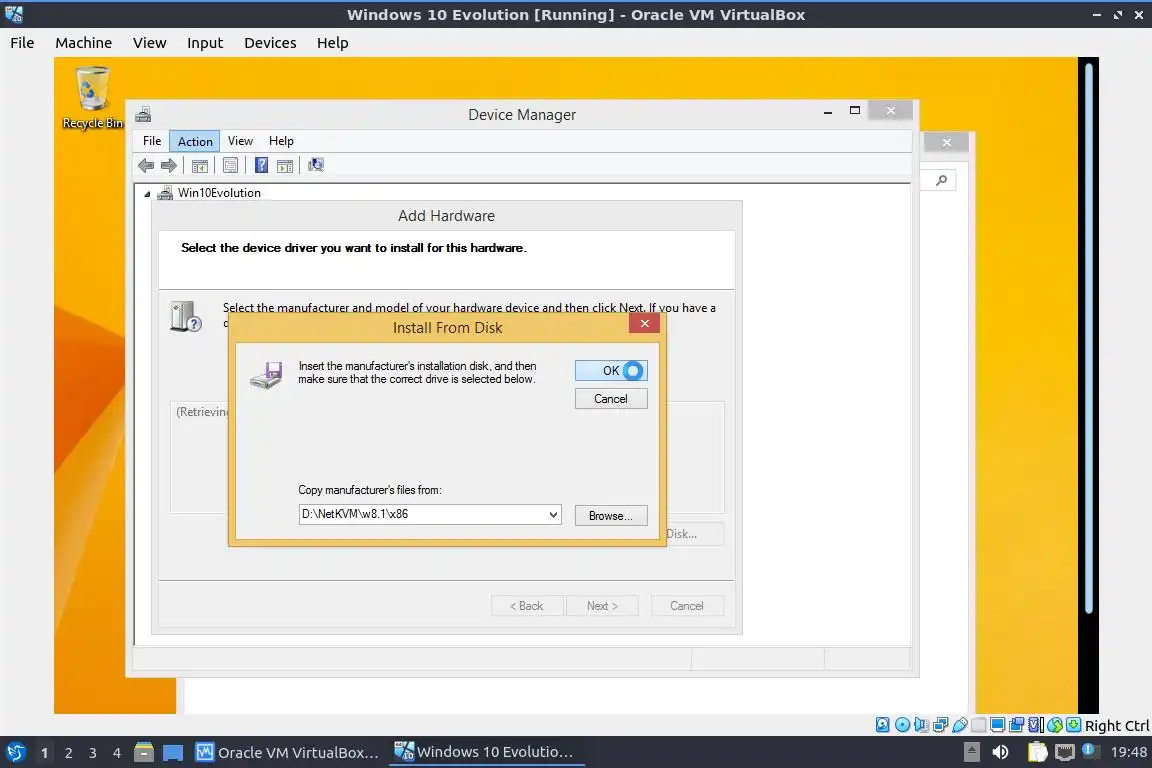This screenshot has height=768, width=1152.
Task: Open the VirtualBox File menu
Action: 22,43
